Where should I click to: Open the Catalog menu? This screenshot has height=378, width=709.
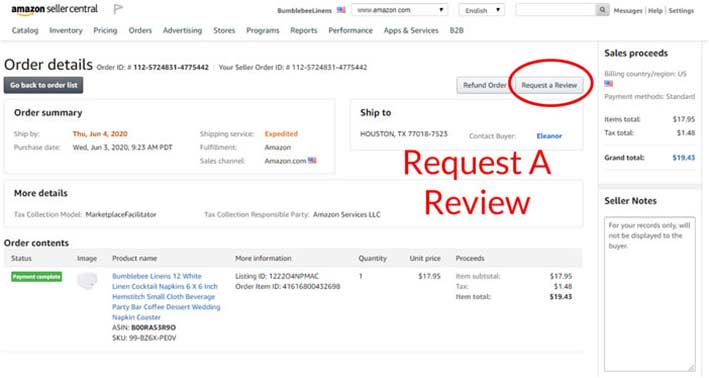[x=25, y=30]
